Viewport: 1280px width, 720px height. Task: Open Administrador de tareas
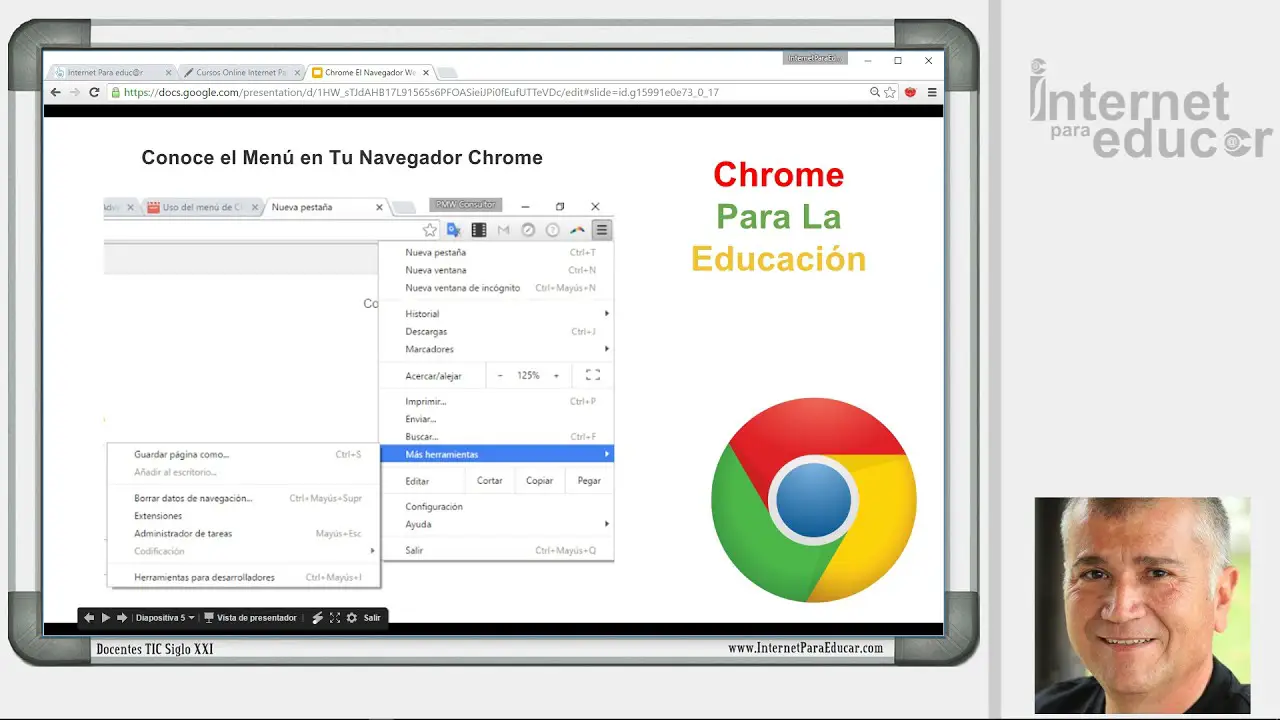pos(243,533)
